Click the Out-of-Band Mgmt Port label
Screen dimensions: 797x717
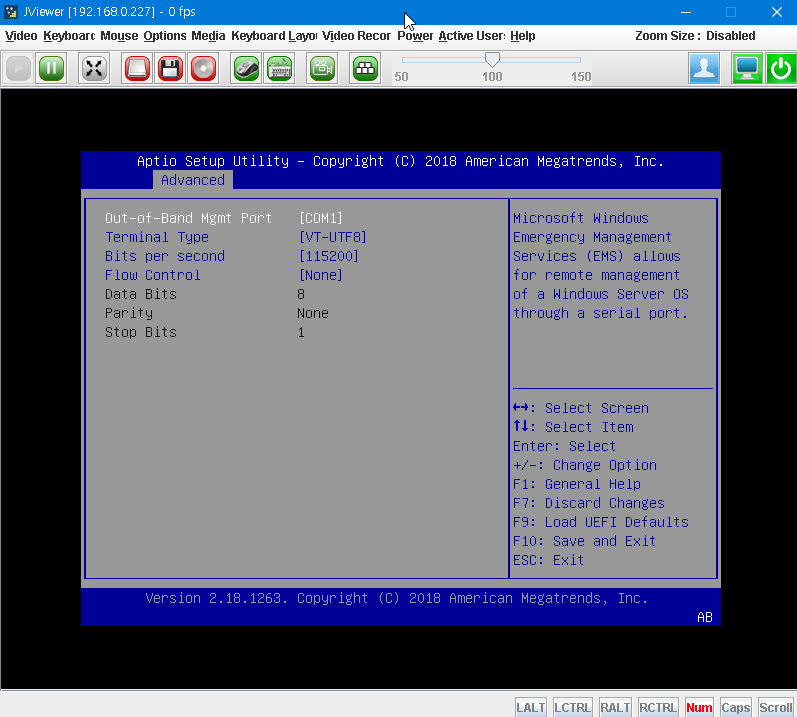(x=188, y=218)
